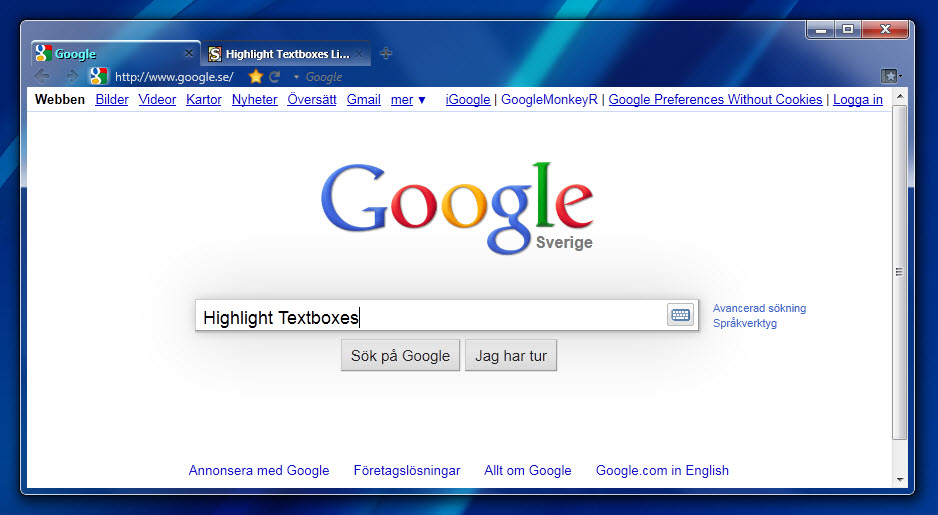The height and width of the screenshot is (515, 938).
Task: Reload the page with the refresh icon
Action: click(275, 77)
